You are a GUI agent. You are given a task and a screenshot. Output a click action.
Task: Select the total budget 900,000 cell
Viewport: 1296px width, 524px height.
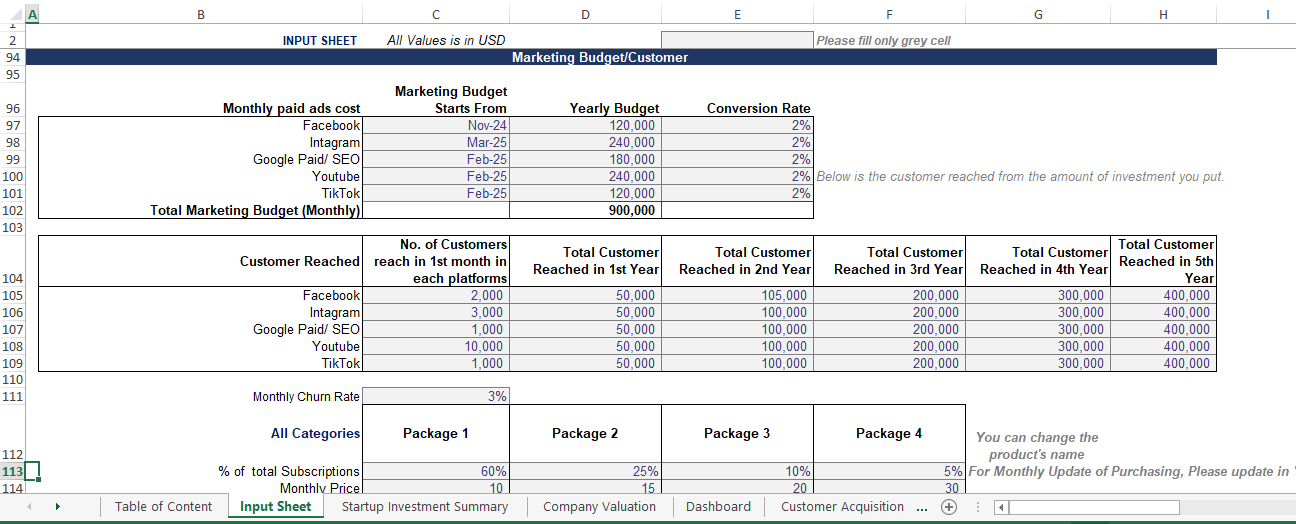[585, 211]
